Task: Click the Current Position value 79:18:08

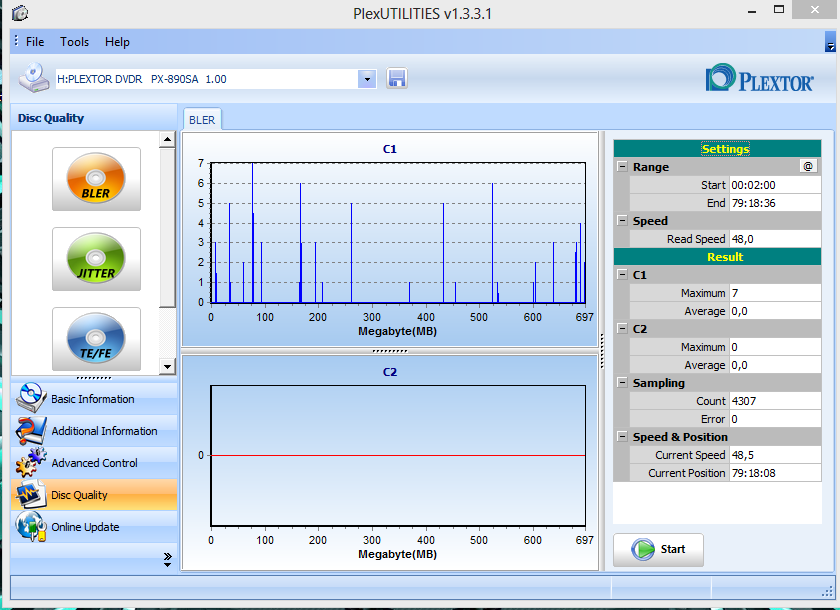Action: [x=775, y=473]
